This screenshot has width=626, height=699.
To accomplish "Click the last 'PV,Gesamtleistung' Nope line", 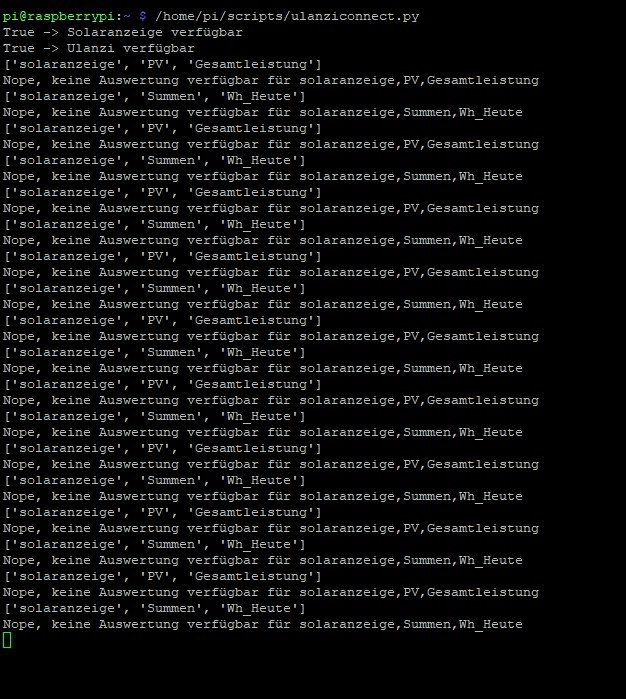I will [x=271, y=592].
